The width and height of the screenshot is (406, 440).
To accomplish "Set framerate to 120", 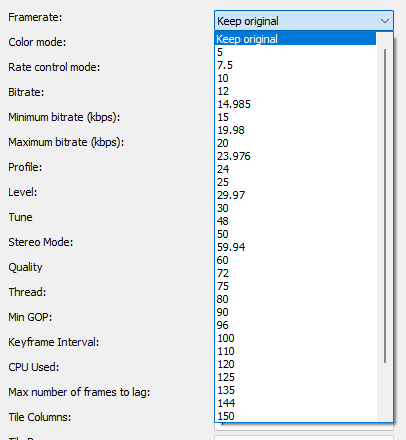I will coord(295,364).
